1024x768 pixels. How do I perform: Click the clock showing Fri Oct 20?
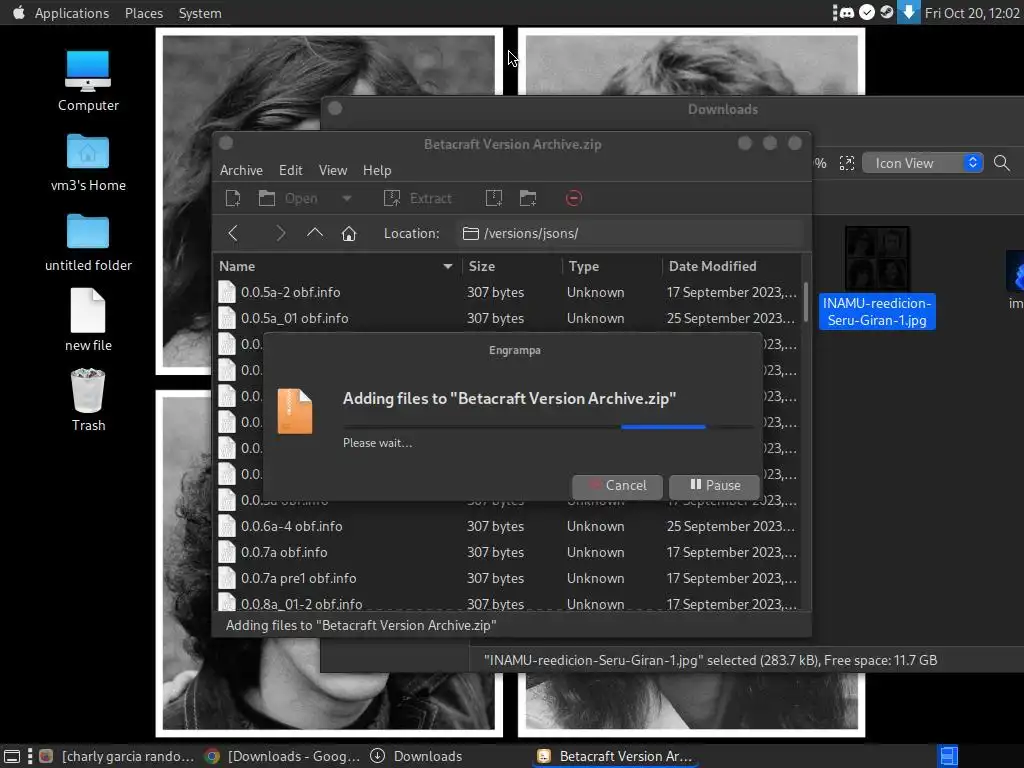point(972,13)
